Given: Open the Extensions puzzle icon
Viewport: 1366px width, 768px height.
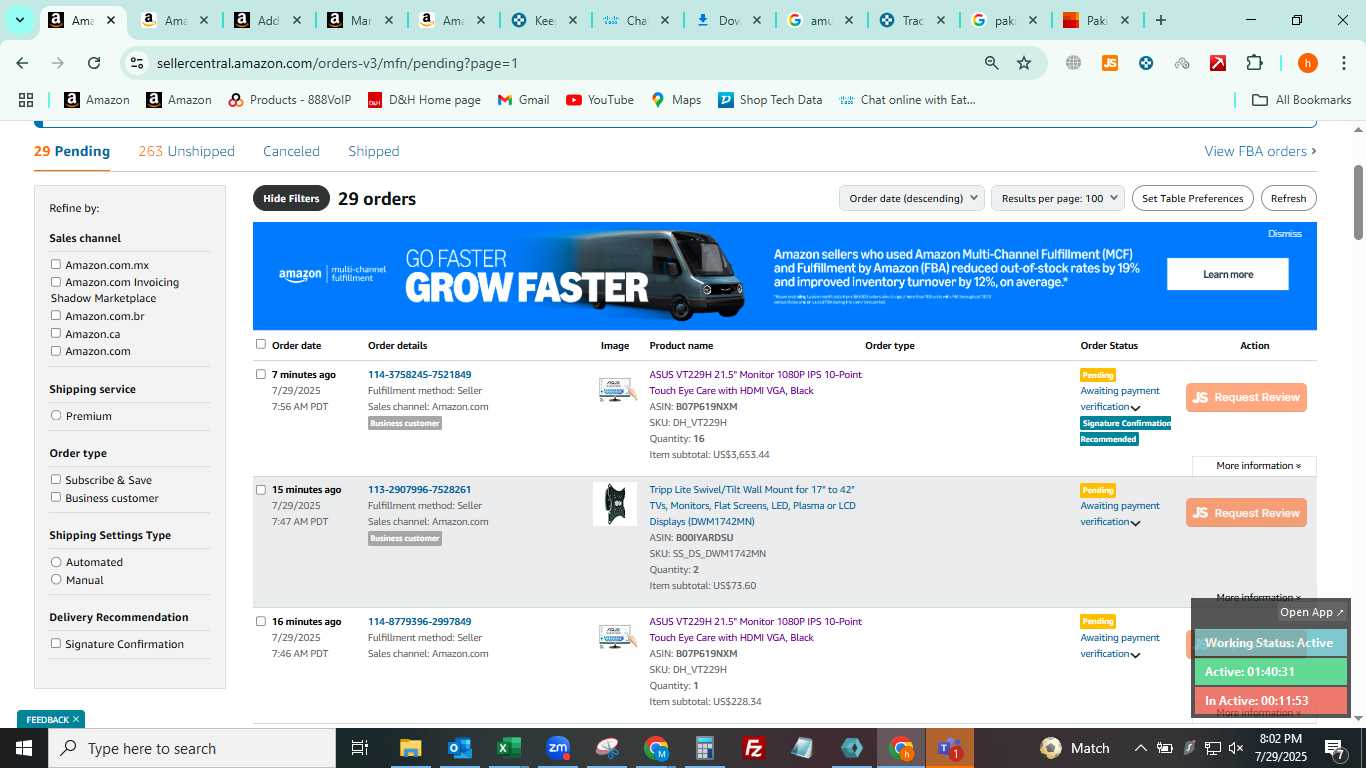Looking at the screenshot, I should point(1254,63).
